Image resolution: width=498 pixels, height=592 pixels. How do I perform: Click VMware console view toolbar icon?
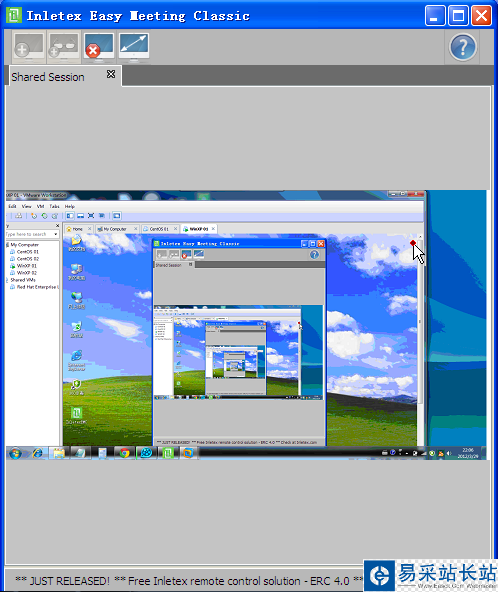(x=117, y=216)
